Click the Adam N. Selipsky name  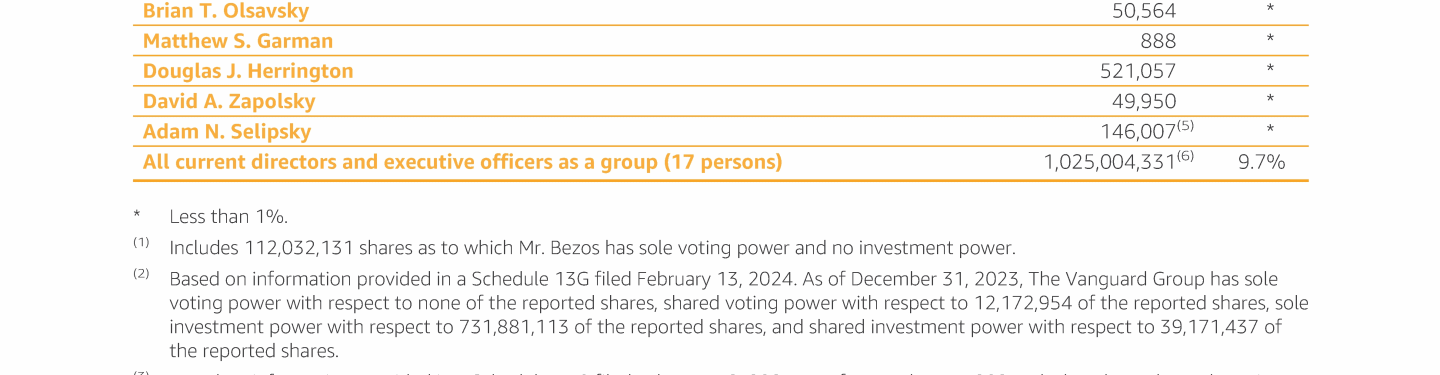(227, 132)
